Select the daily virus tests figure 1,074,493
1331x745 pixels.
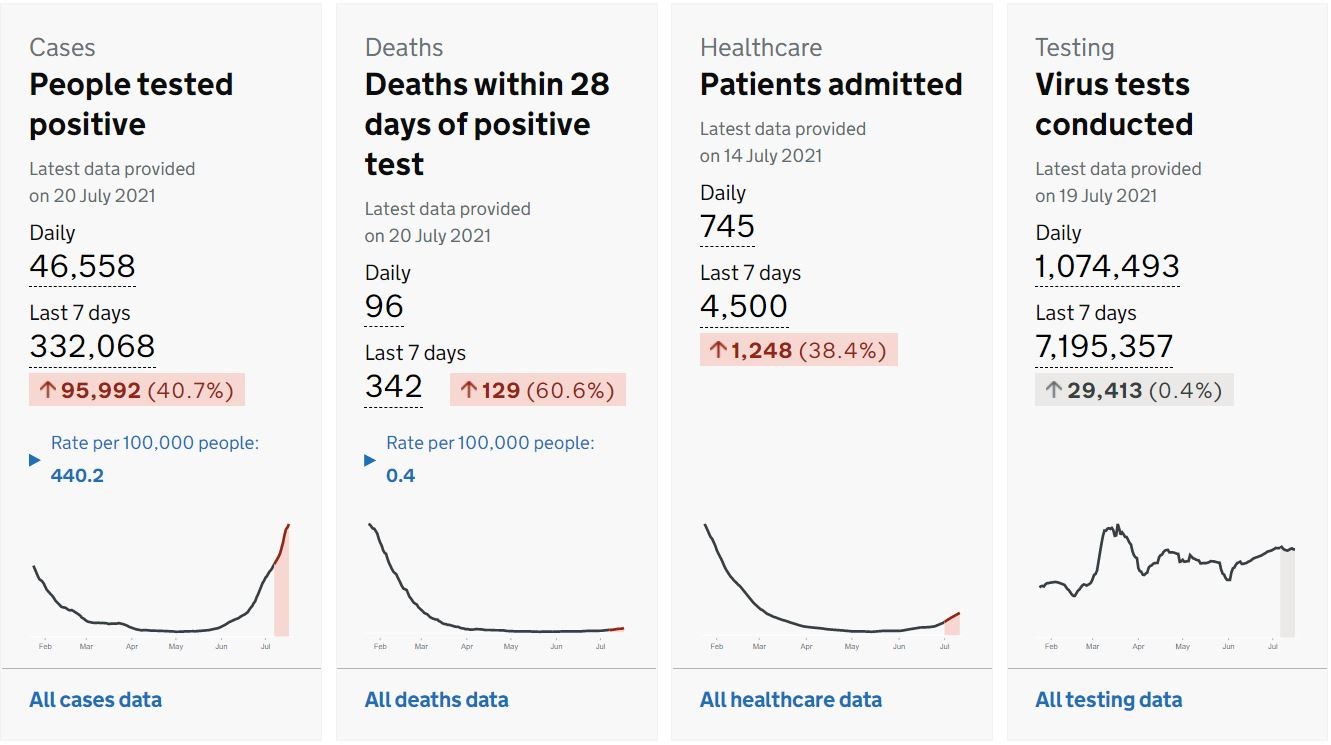[1107, 267]
